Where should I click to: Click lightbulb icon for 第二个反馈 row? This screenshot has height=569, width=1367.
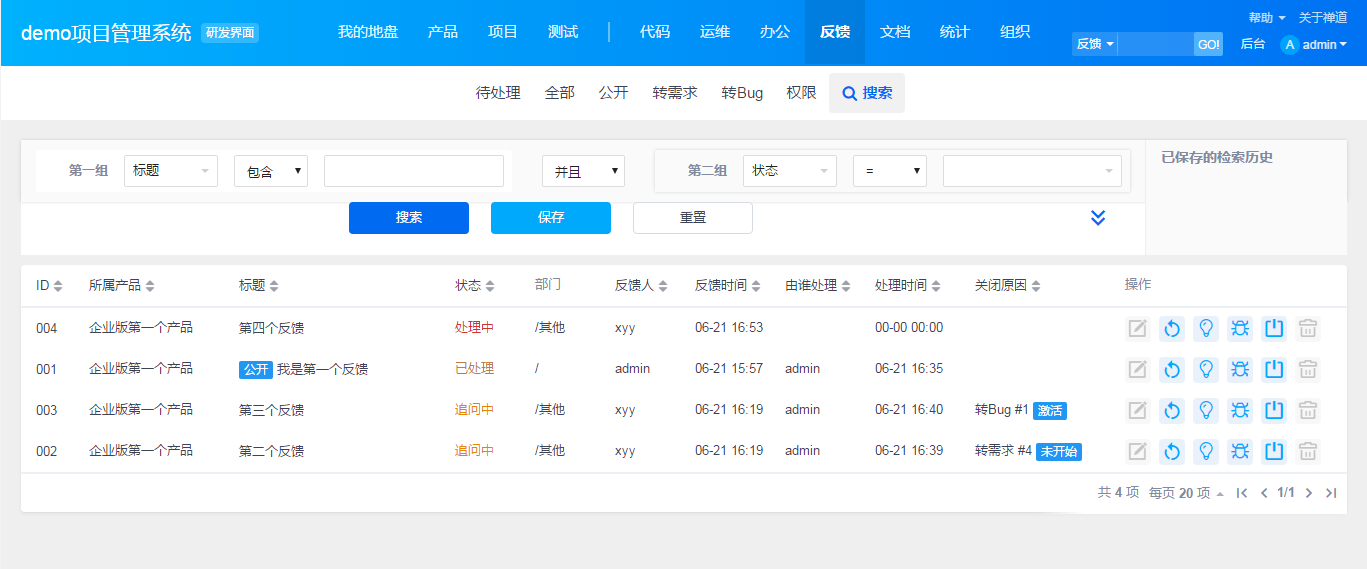(1206, 451)
